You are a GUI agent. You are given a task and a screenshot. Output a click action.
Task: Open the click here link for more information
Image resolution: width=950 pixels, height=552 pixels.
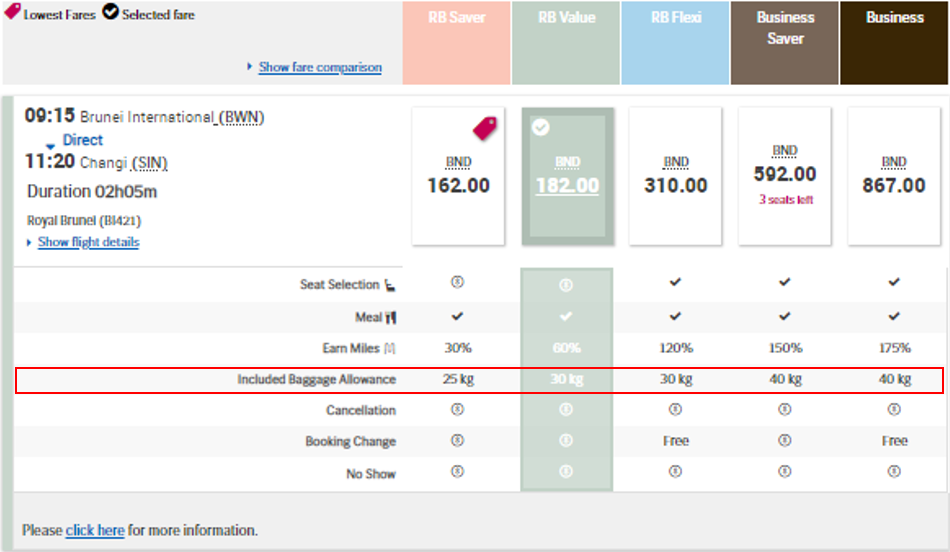pyautogui.click(x=95, y=530)
